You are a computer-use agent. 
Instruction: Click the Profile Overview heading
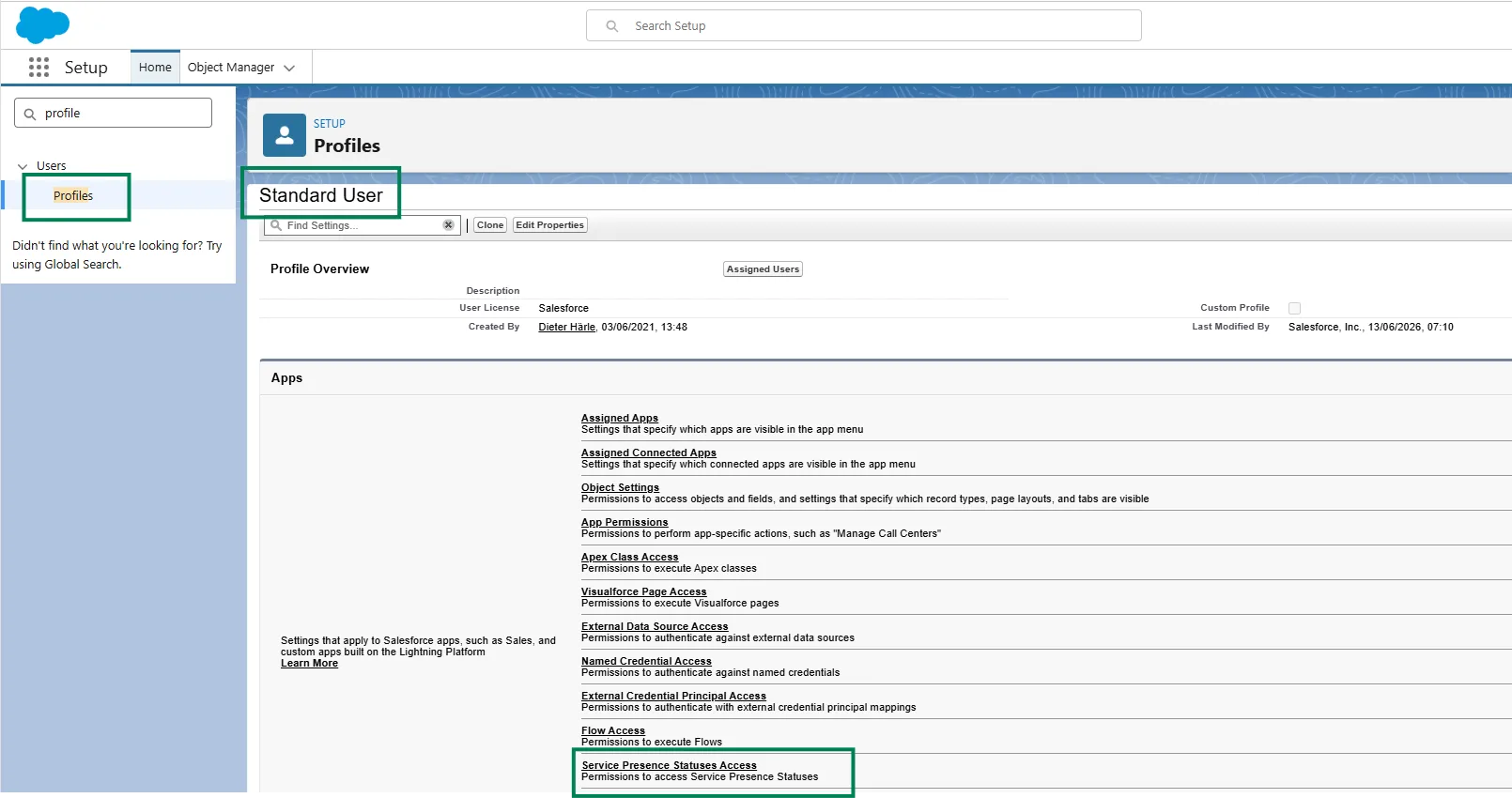319,269
